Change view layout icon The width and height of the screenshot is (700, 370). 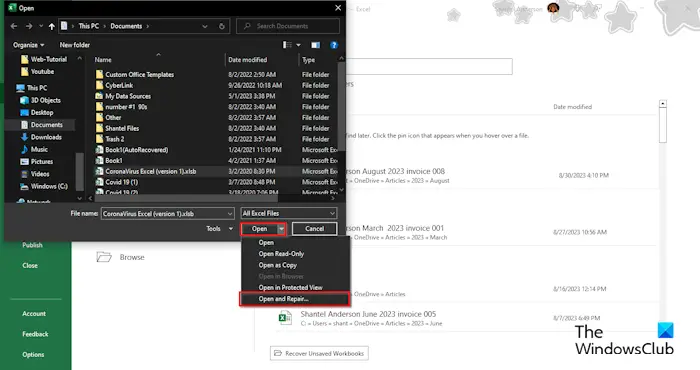pos(287,45)
